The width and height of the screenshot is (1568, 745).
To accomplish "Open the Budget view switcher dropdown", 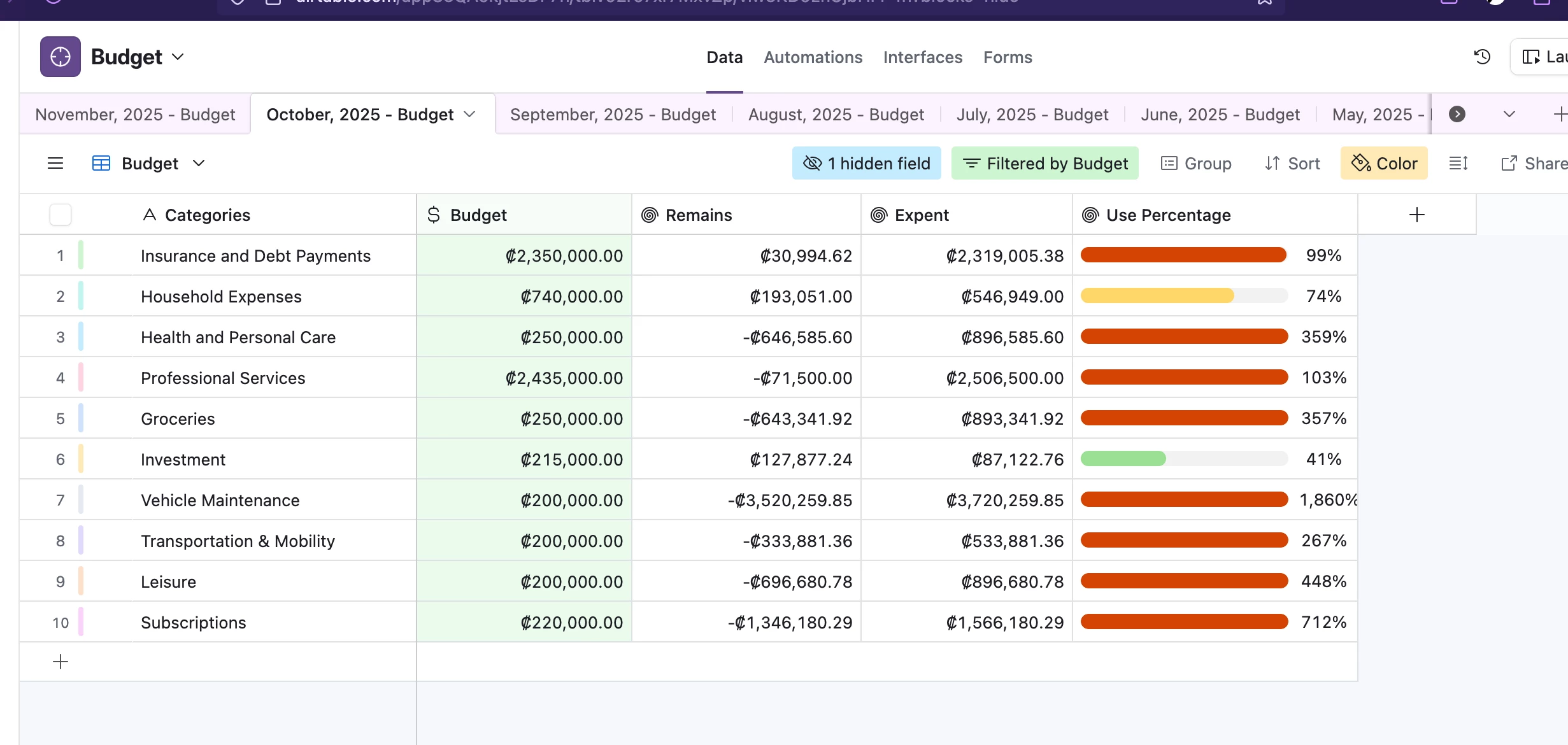I will click(199, 164).
